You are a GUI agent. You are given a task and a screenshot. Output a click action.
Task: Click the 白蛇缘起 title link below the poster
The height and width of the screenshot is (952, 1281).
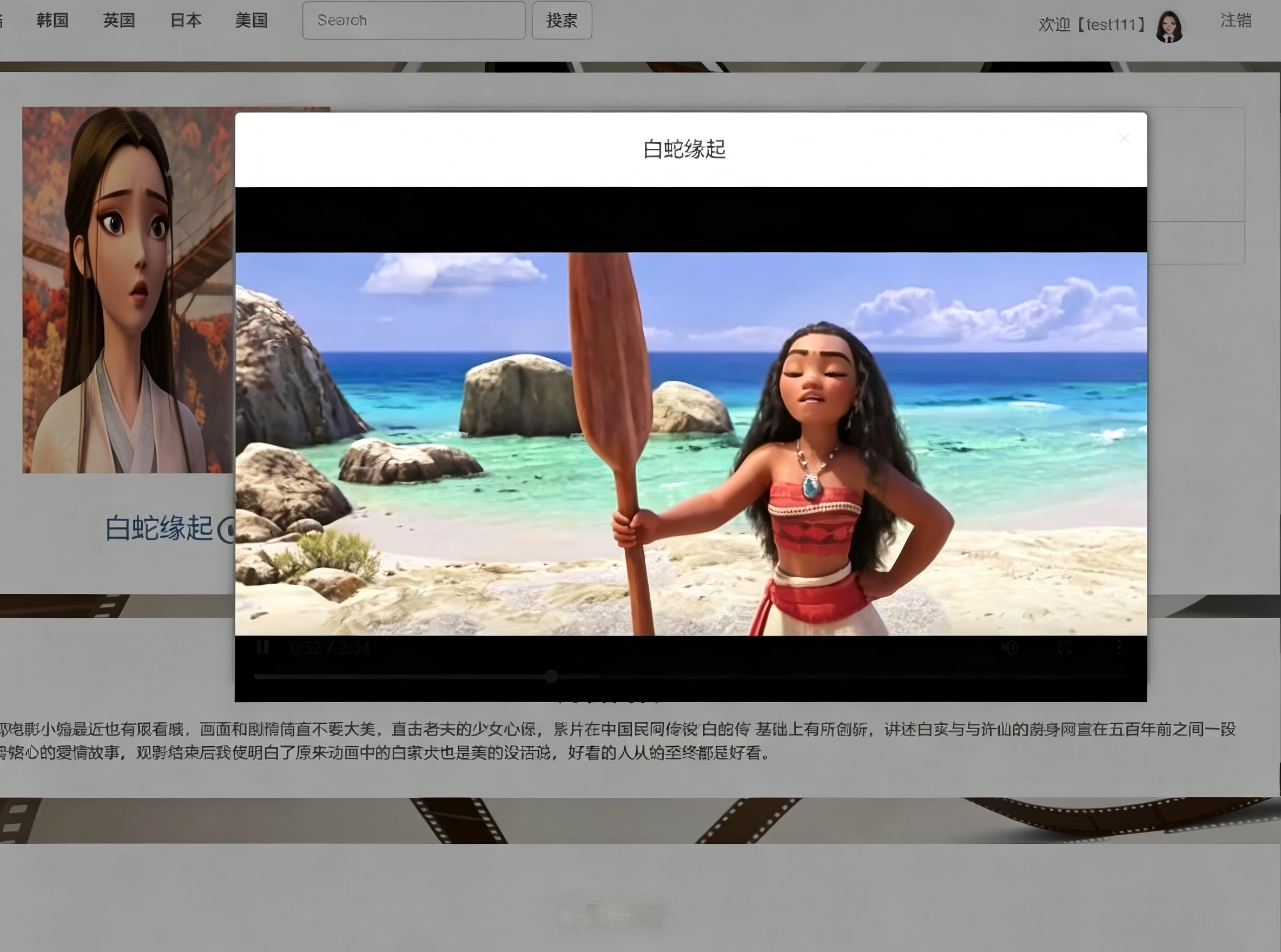[x=159, y=528]
